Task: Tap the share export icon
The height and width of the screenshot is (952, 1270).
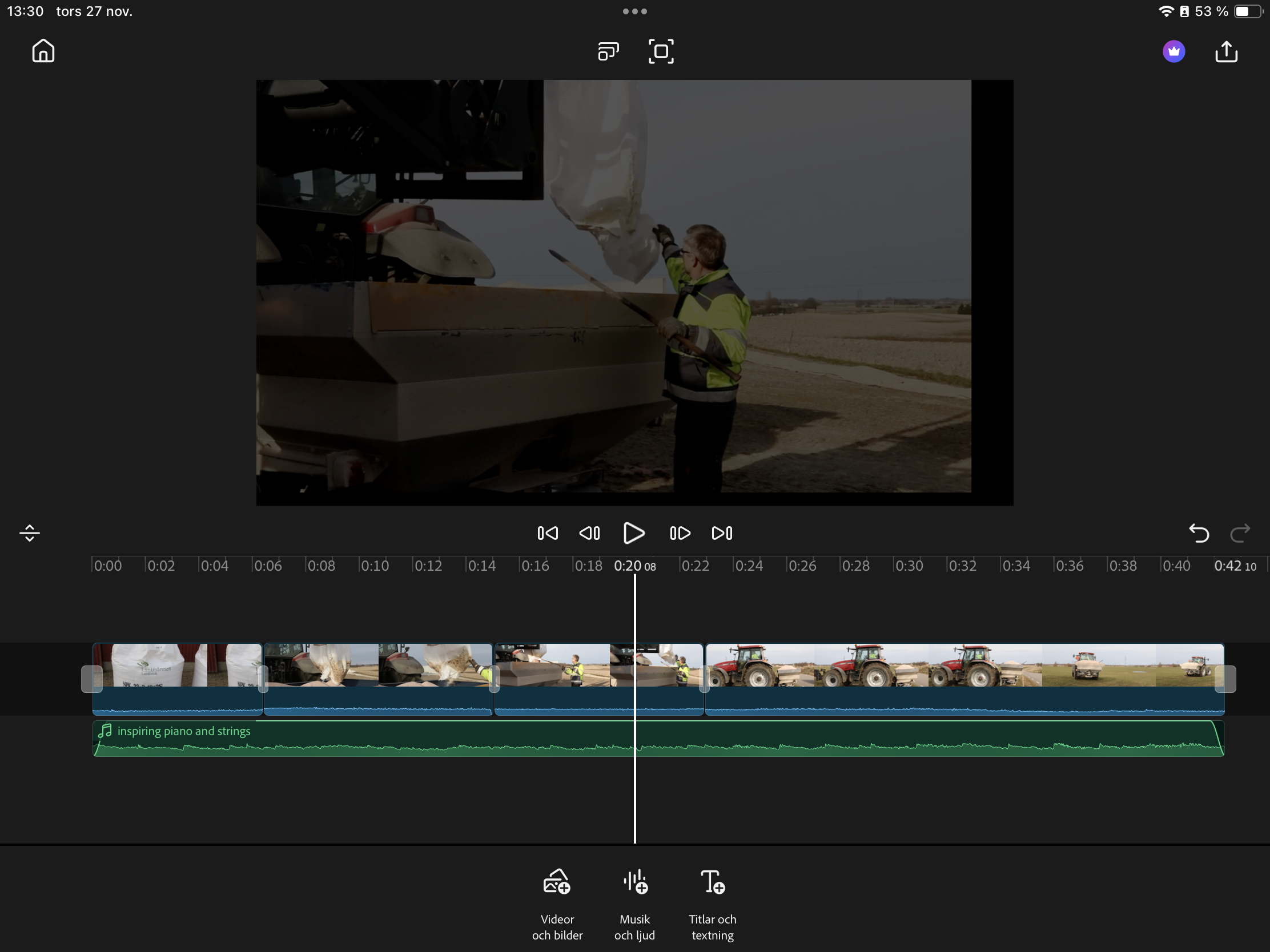Action: 1226,51
